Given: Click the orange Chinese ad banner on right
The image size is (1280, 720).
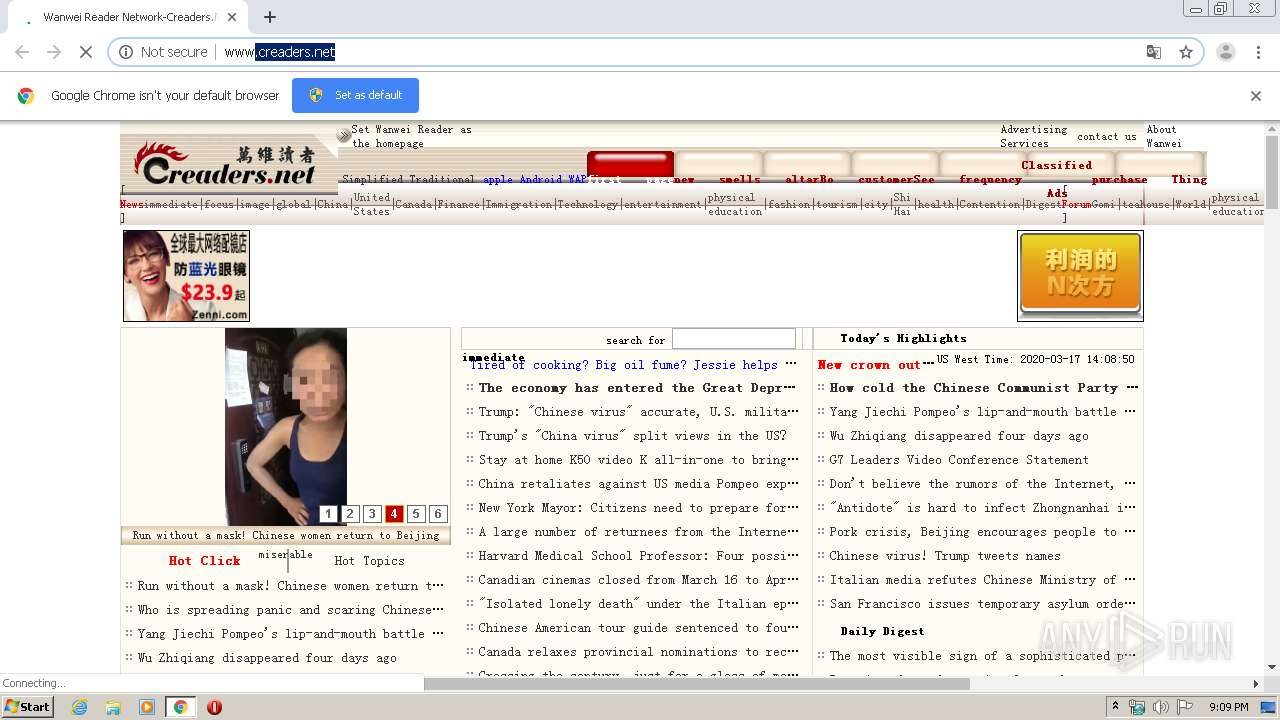Looking at the screenshot, I should [x=1080, y=276].
